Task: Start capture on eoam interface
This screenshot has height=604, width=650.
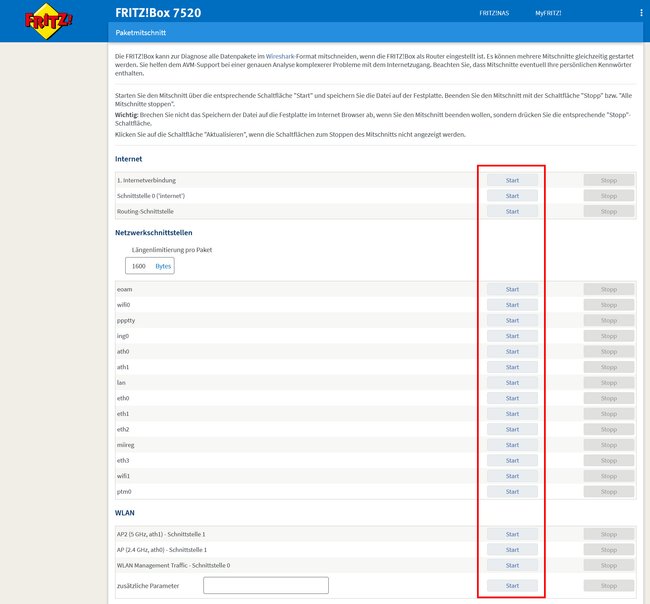Action: pyautogui.click(x=512, y=289)
